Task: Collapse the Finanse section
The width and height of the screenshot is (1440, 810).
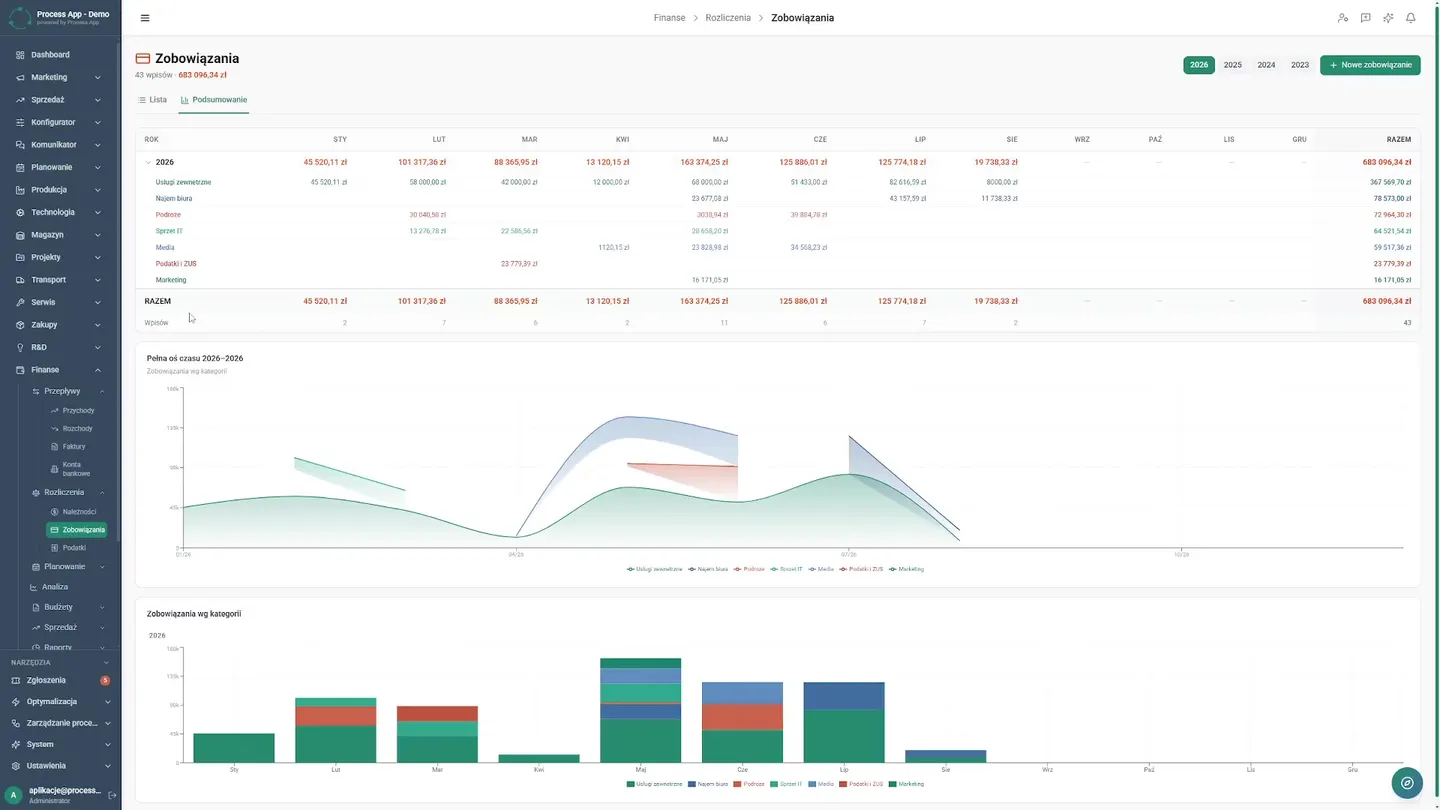Action: click(60, 370)
